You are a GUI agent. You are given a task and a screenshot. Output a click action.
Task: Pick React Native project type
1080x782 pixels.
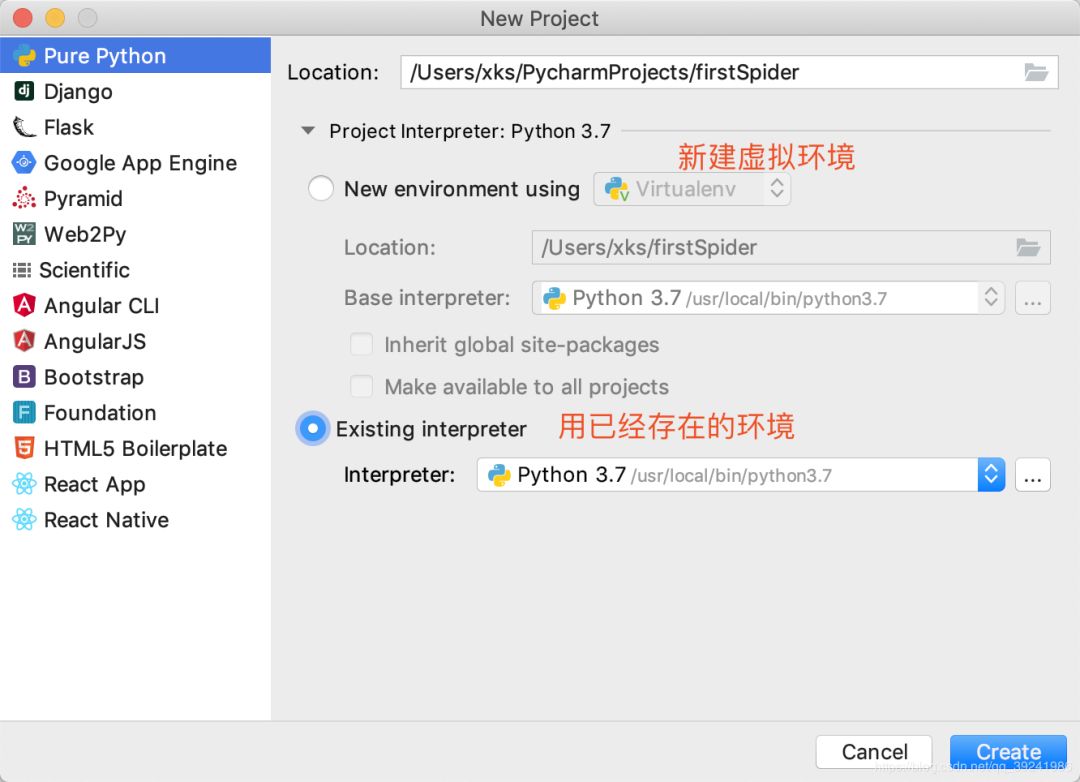point(135,519)
